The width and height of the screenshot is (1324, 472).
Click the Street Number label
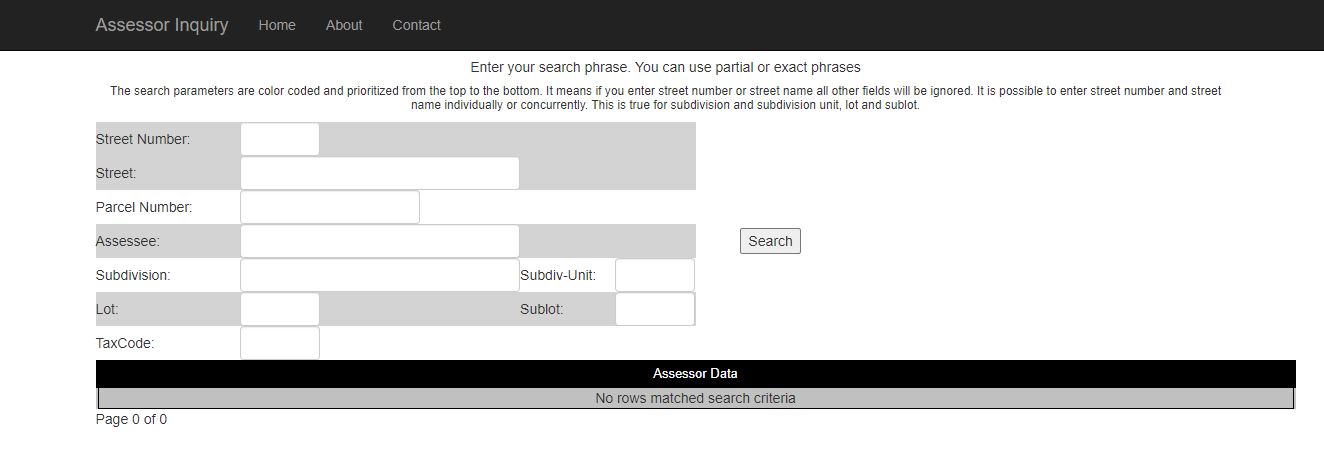point(143,139)
